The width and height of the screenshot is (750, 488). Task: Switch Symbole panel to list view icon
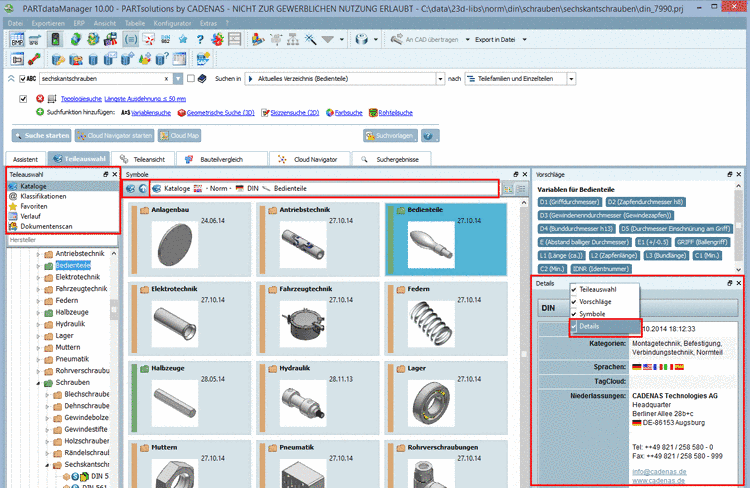[x=521, y=189]
